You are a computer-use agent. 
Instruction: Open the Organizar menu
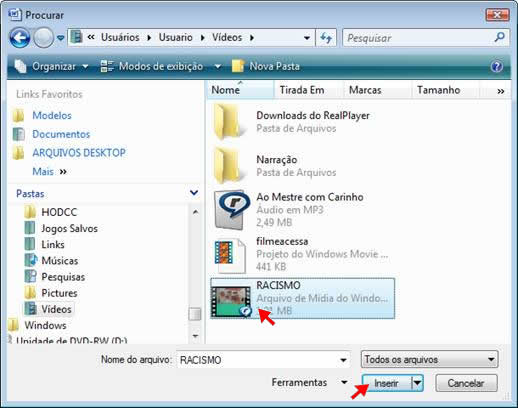tap(51, 66)
